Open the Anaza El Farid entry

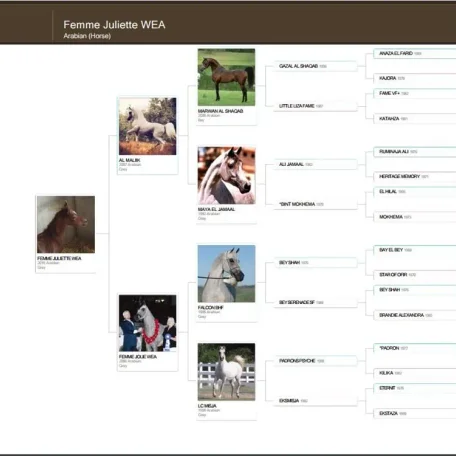pos(415,53)
